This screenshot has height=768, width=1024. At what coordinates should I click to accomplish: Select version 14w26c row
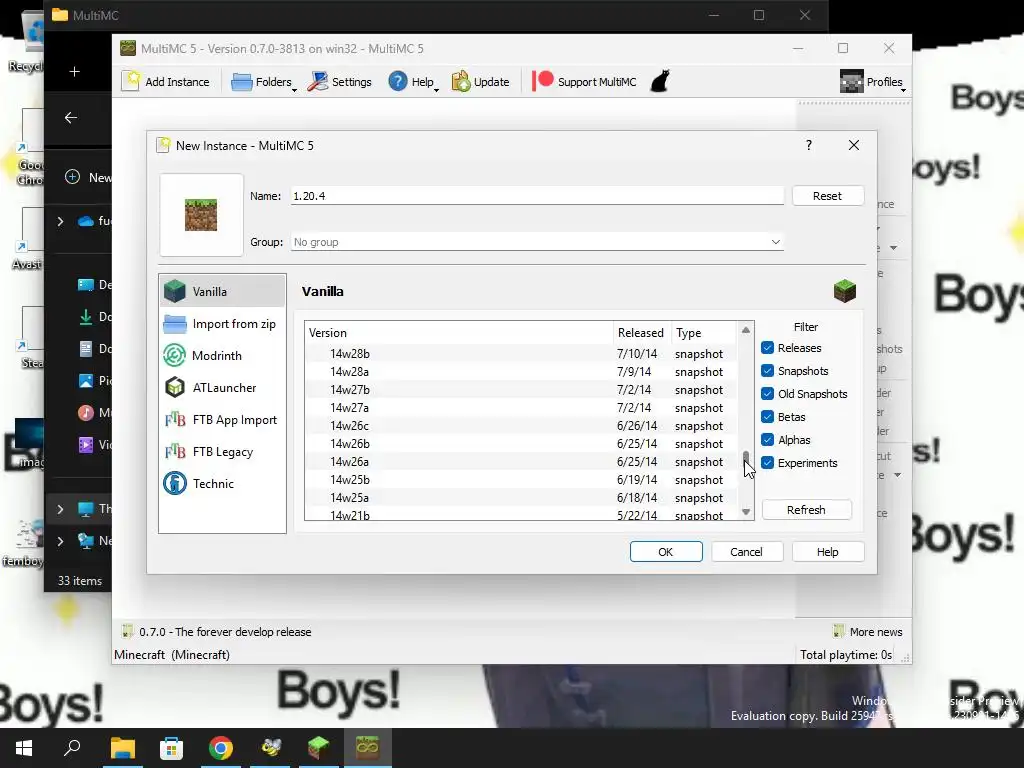(x=521, y=426)
